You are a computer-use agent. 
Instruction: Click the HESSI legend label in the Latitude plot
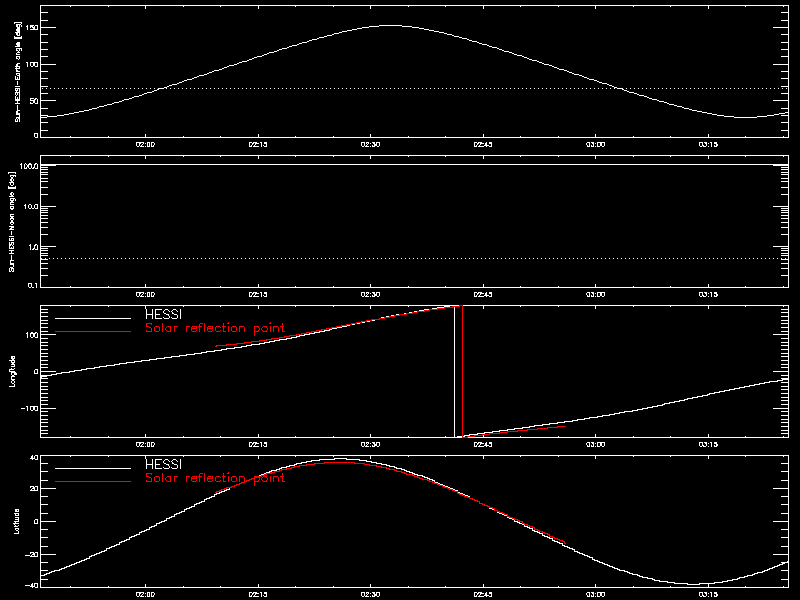[x=163, y=464]
